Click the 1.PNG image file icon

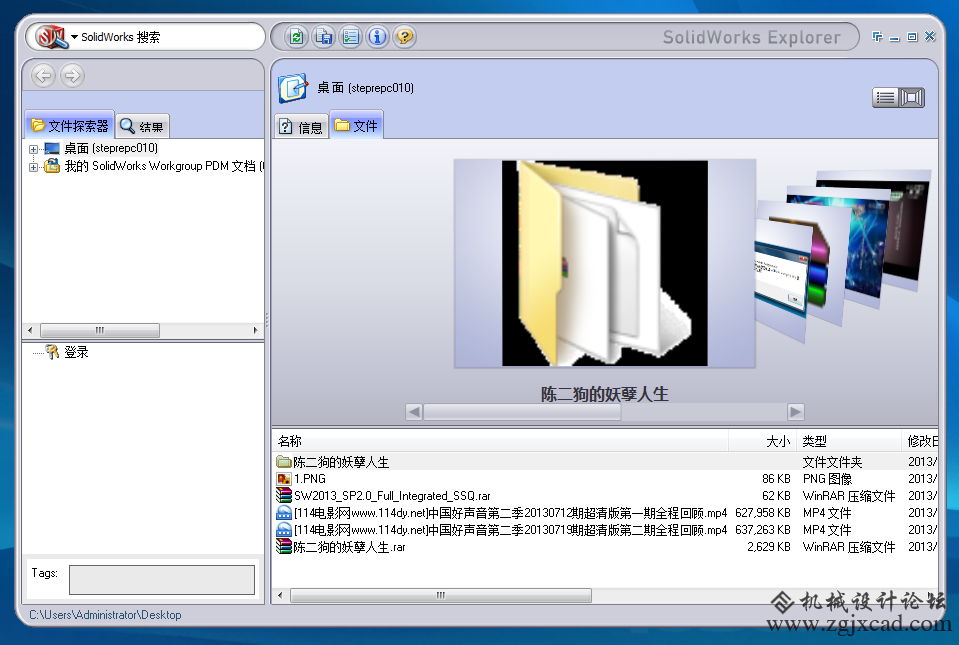[x=283, y=479]
